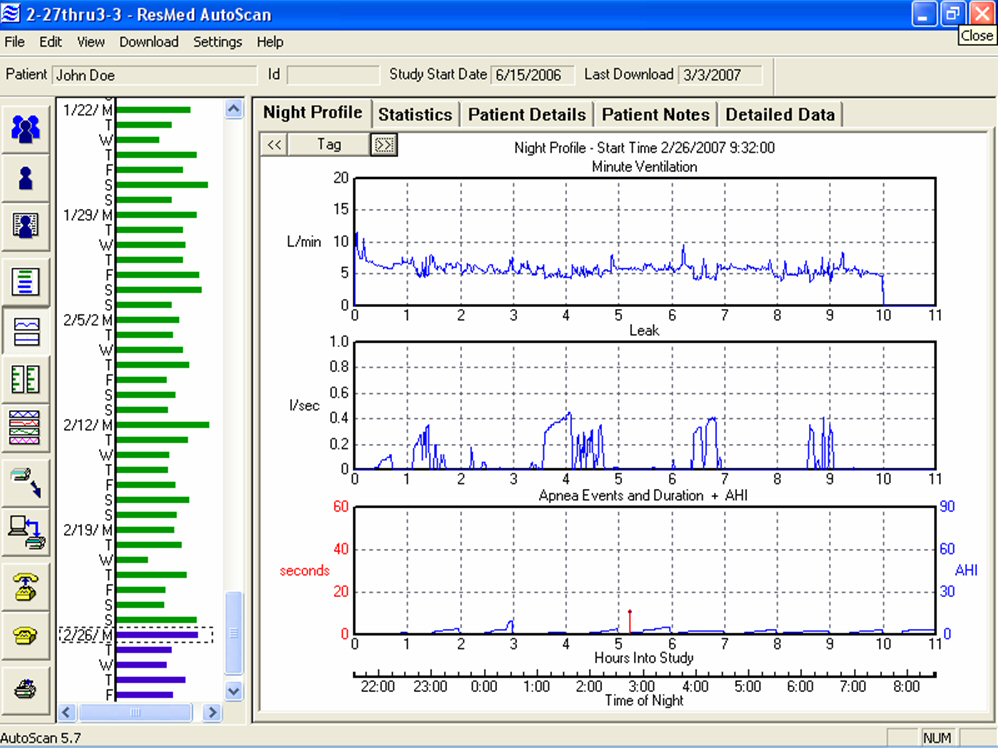The image size is (1001, 753).
Task: Open the Download menu
Action: (149, 42)
